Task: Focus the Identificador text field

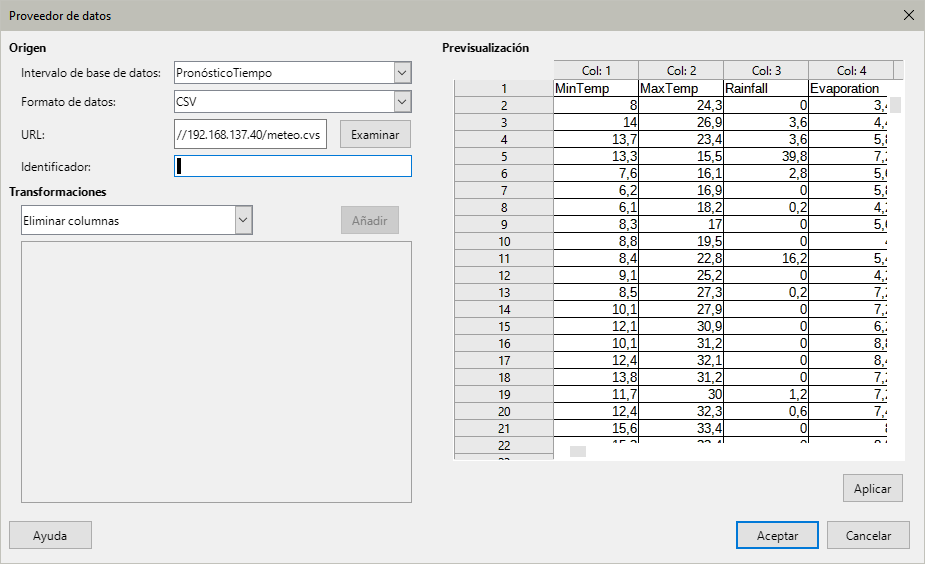Action: (x=293, y=166)
